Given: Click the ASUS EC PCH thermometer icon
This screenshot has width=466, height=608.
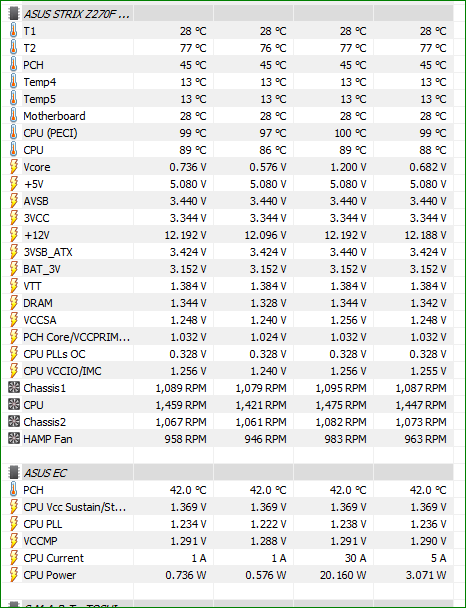Looking at the screenshot, I should (14, 490).
